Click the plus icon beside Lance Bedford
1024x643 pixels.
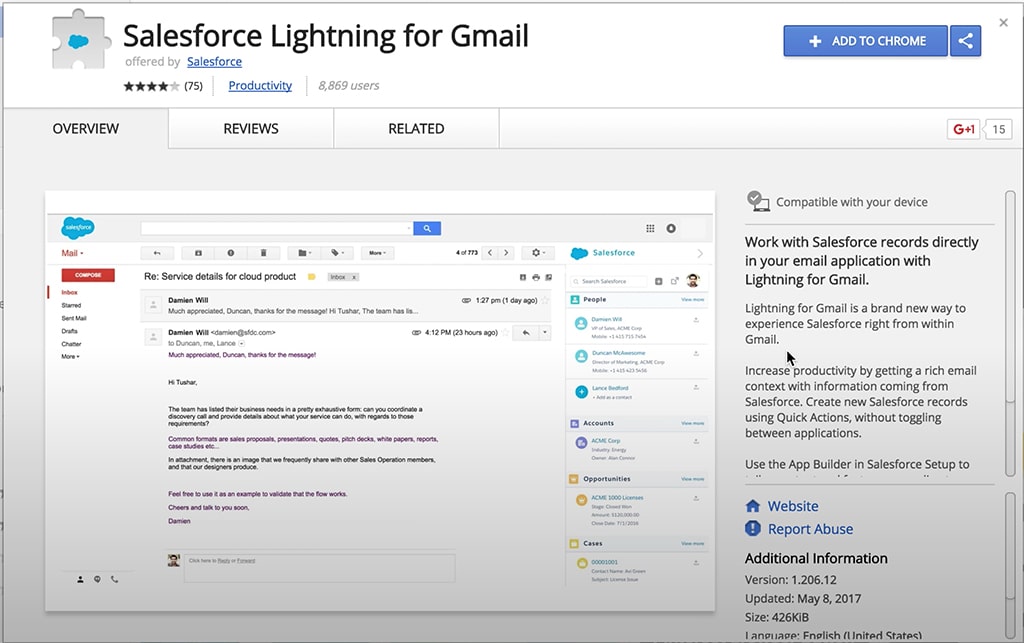581,392
